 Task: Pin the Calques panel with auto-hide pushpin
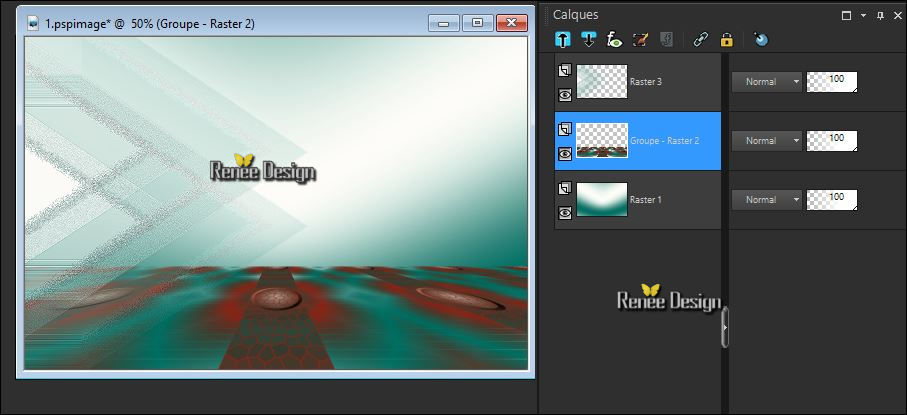click(880, 16)
